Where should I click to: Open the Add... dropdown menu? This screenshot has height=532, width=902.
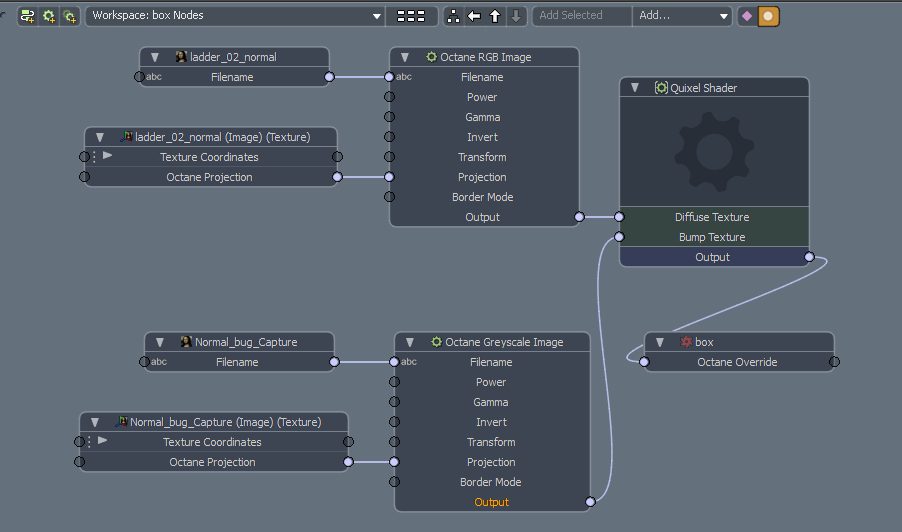682,16
